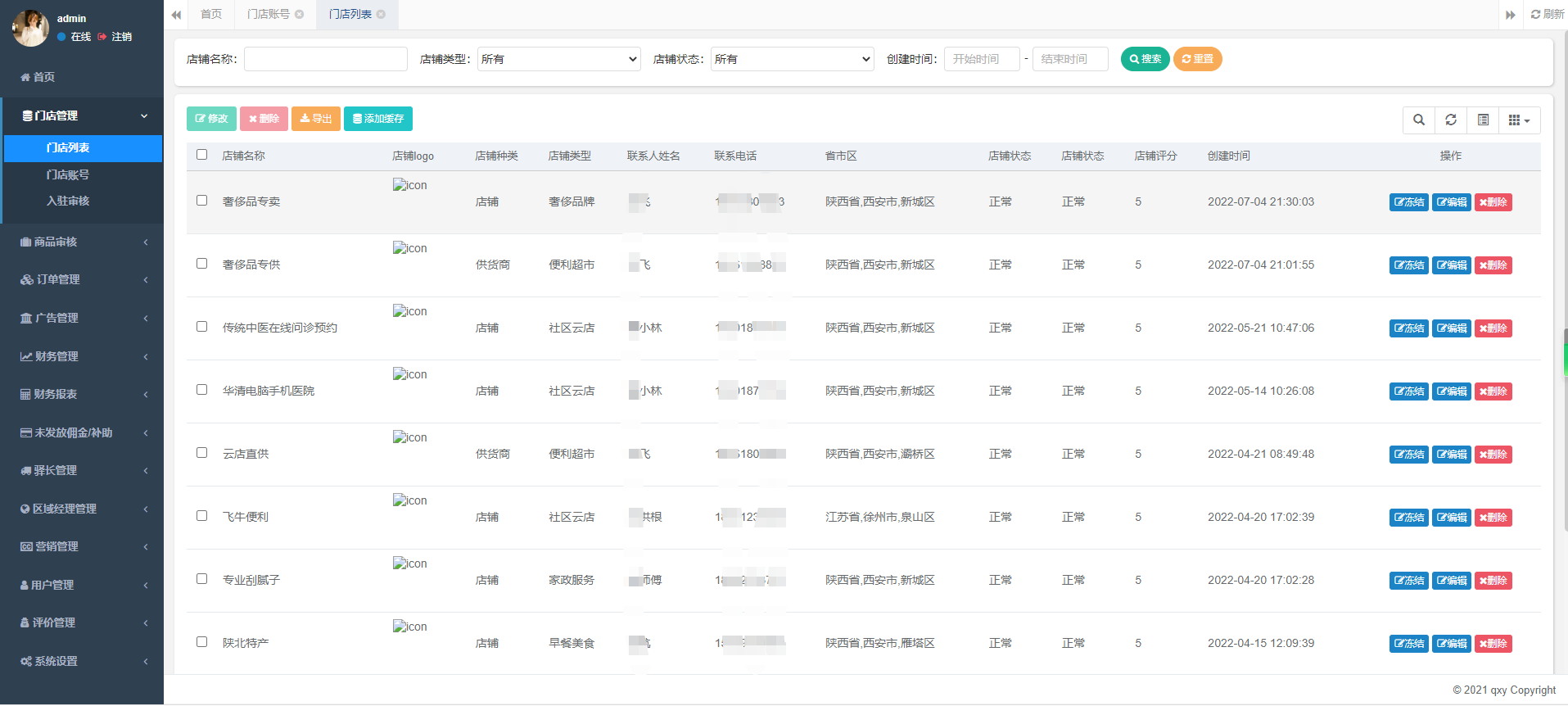The width and height of the screenshot is (1568, 706).
Task: Open the 店铺状态 dropdown
Action: (x=793, y=59)
